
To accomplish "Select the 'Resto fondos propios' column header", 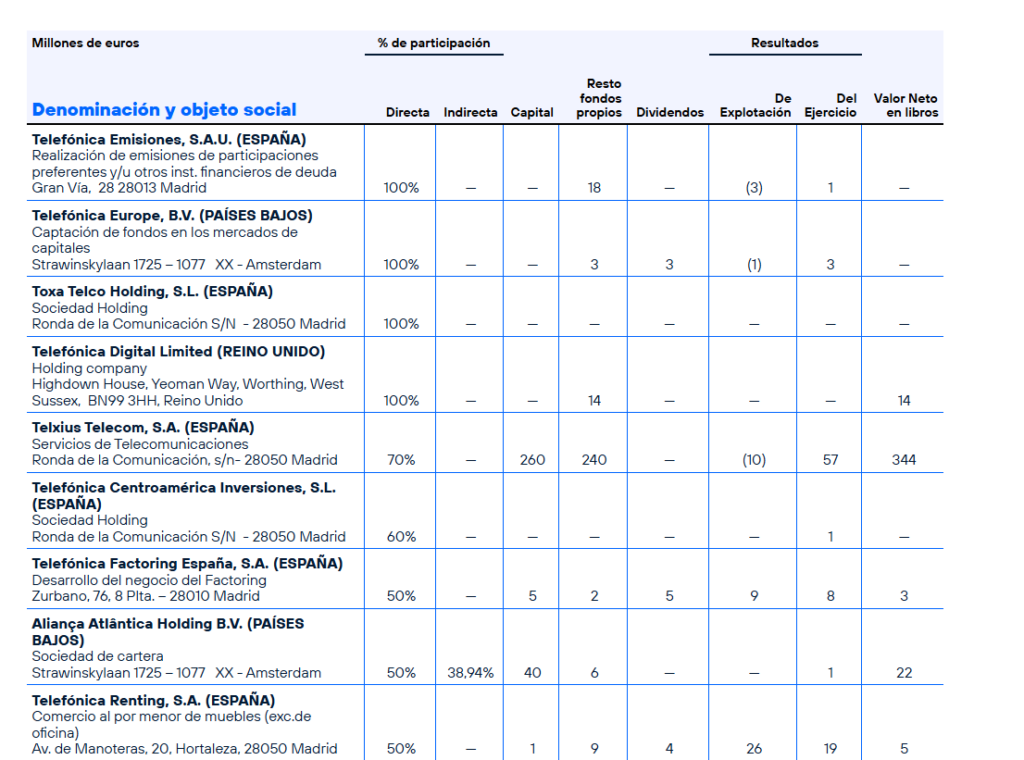I will [x=599, y=98].
